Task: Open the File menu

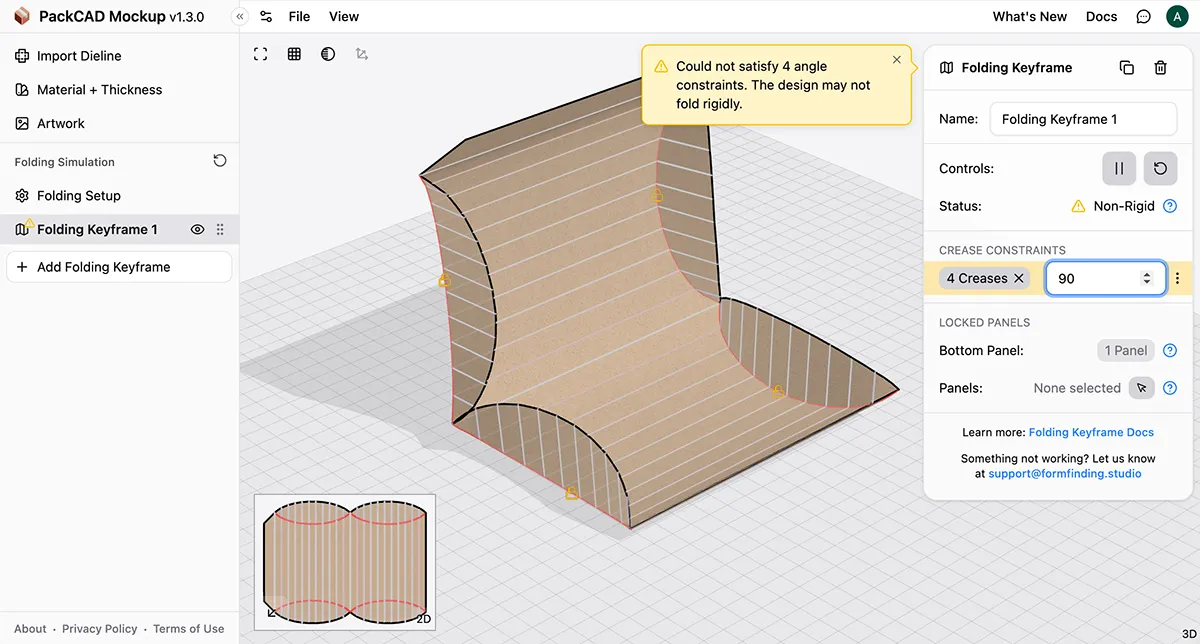Action: [299, 16]
